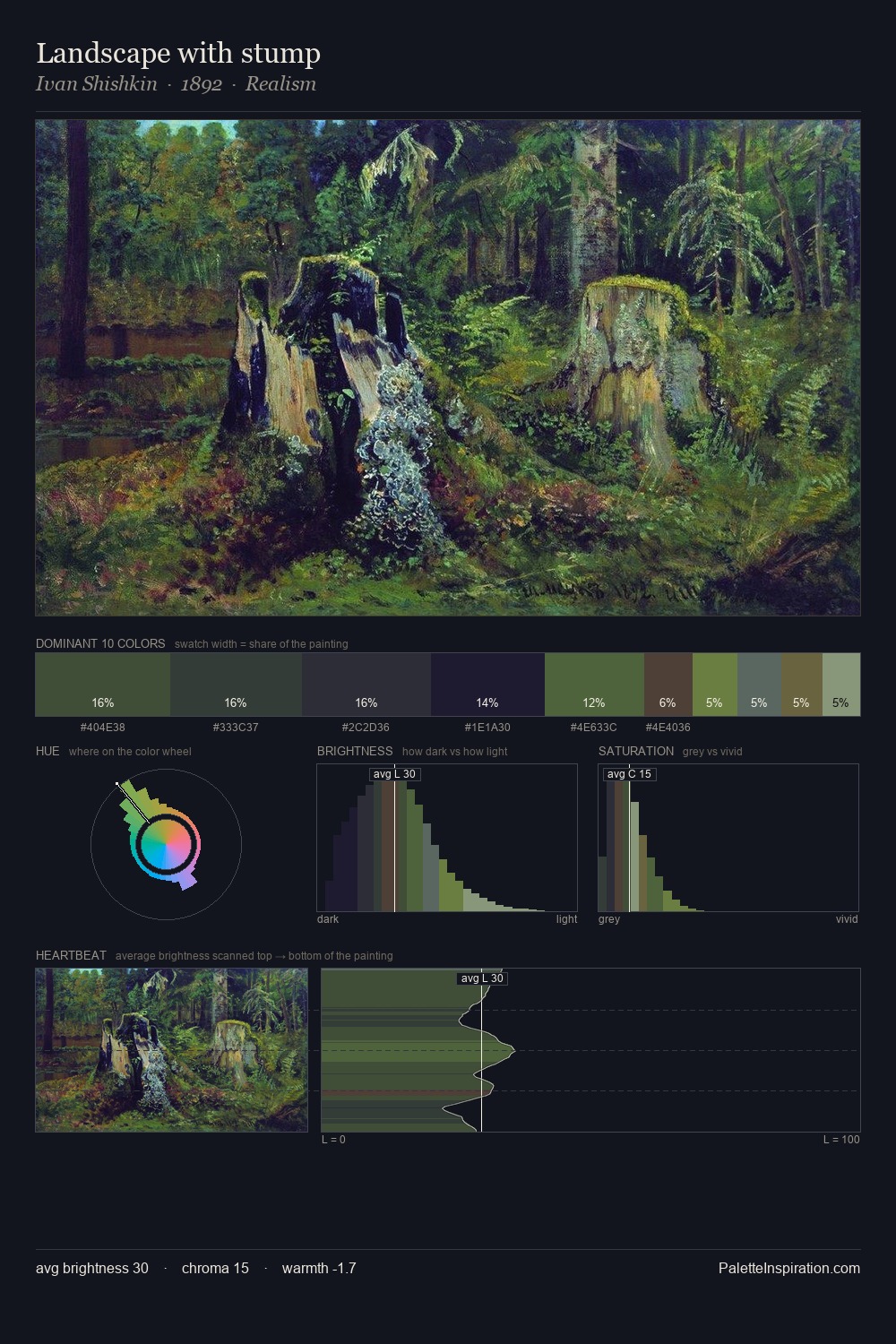896x1344 pixels.
Task: Select the grey-teal 5% swatch
Action: [x=759, y=685]
